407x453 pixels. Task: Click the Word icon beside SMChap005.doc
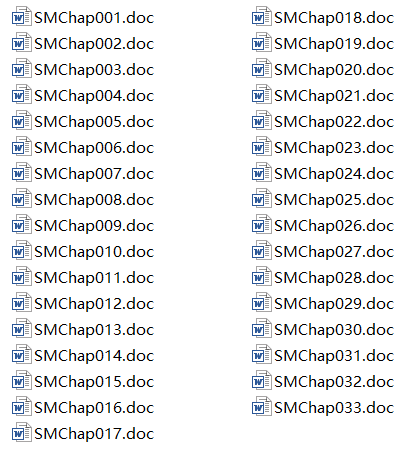(x=22, y=121)
